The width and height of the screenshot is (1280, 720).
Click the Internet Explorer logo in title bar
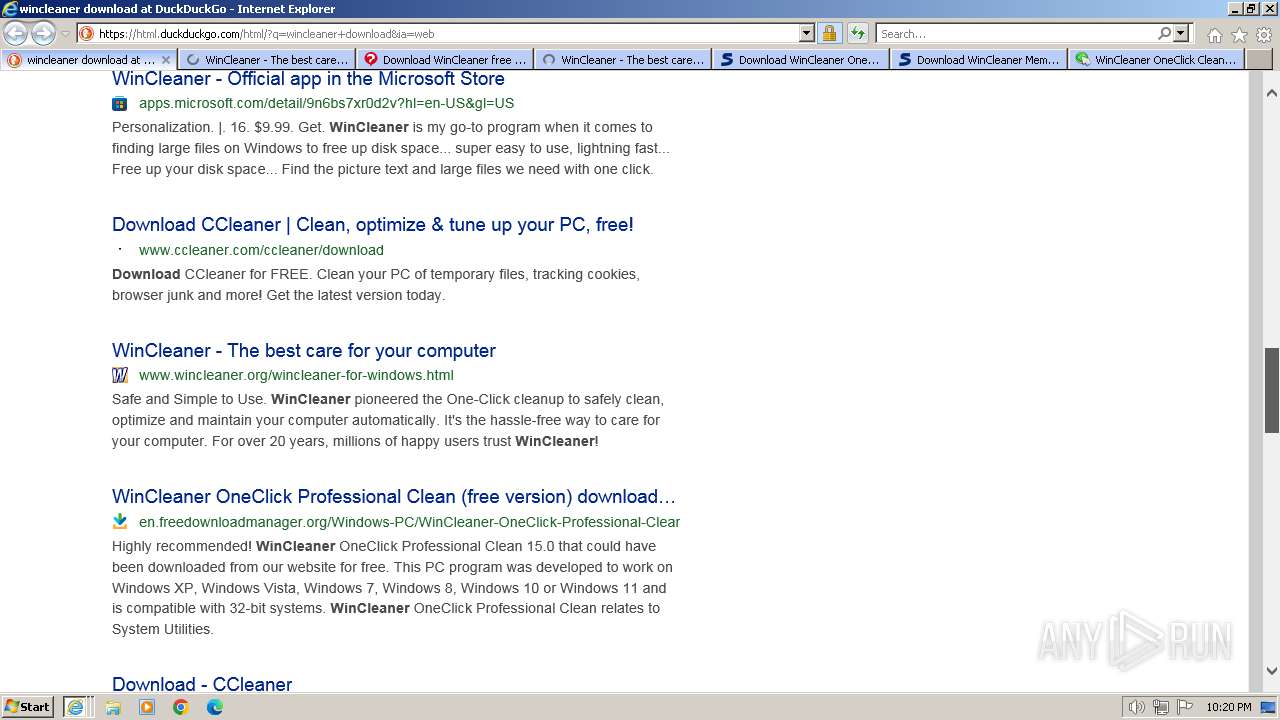pyautogui.click(x=10, y=9)
